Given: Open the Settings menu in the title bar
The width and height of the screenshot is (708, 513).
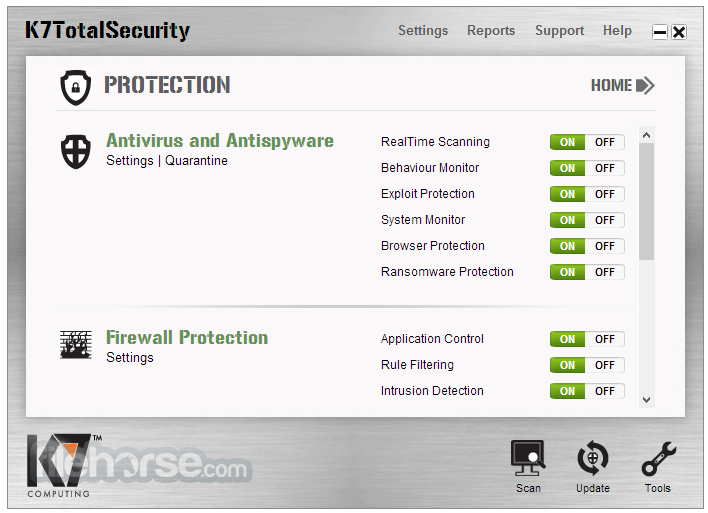Looking at the screenshot, I should point(423,31).
